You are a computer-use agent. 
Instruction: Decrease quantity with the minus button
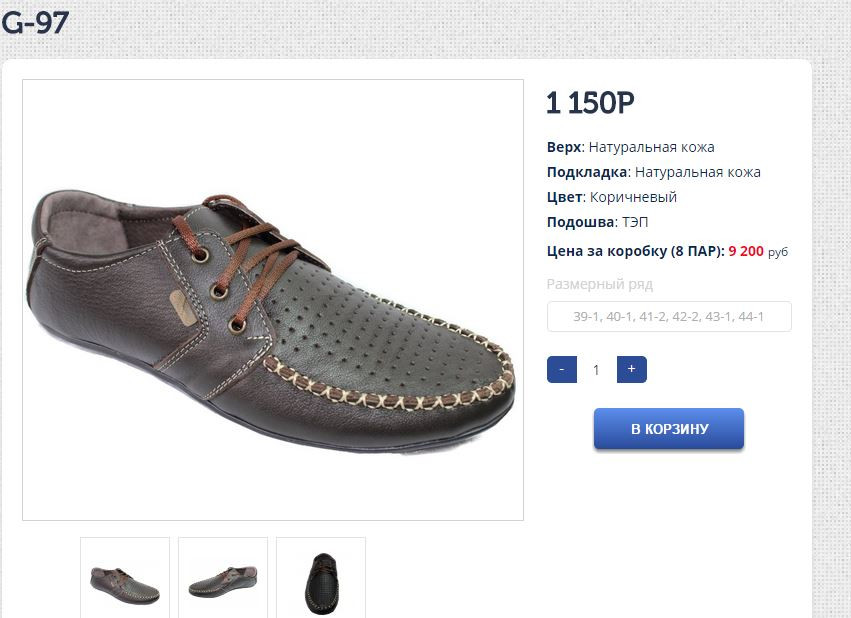[562, 369]
